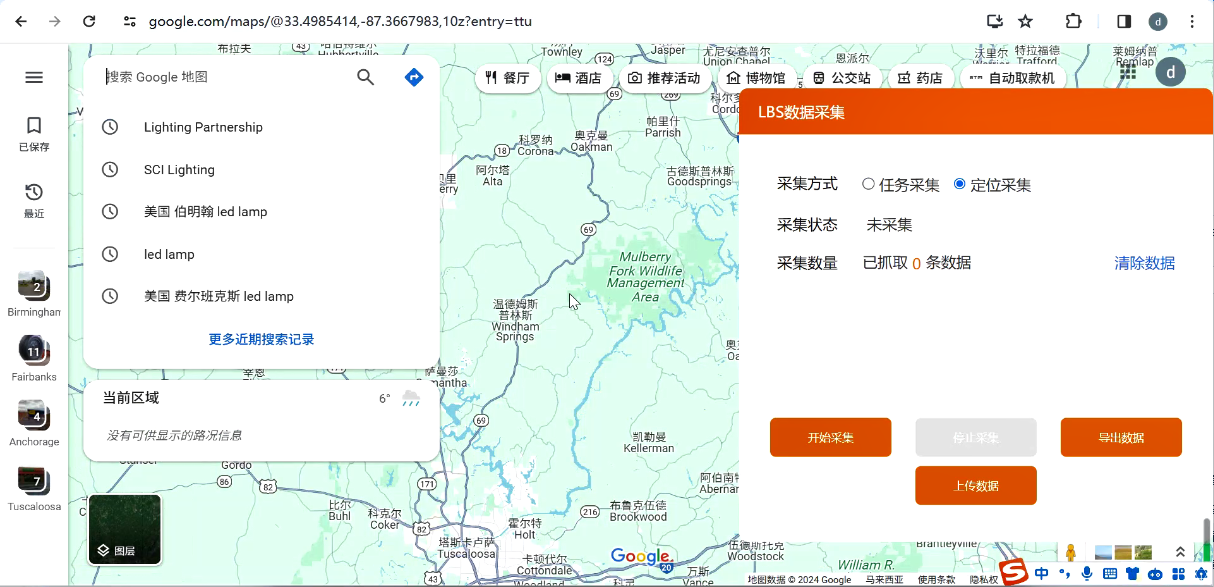Toggle the Sogou punctuation mode icon
1214x587 pixels.
[x=1065, y=573]
